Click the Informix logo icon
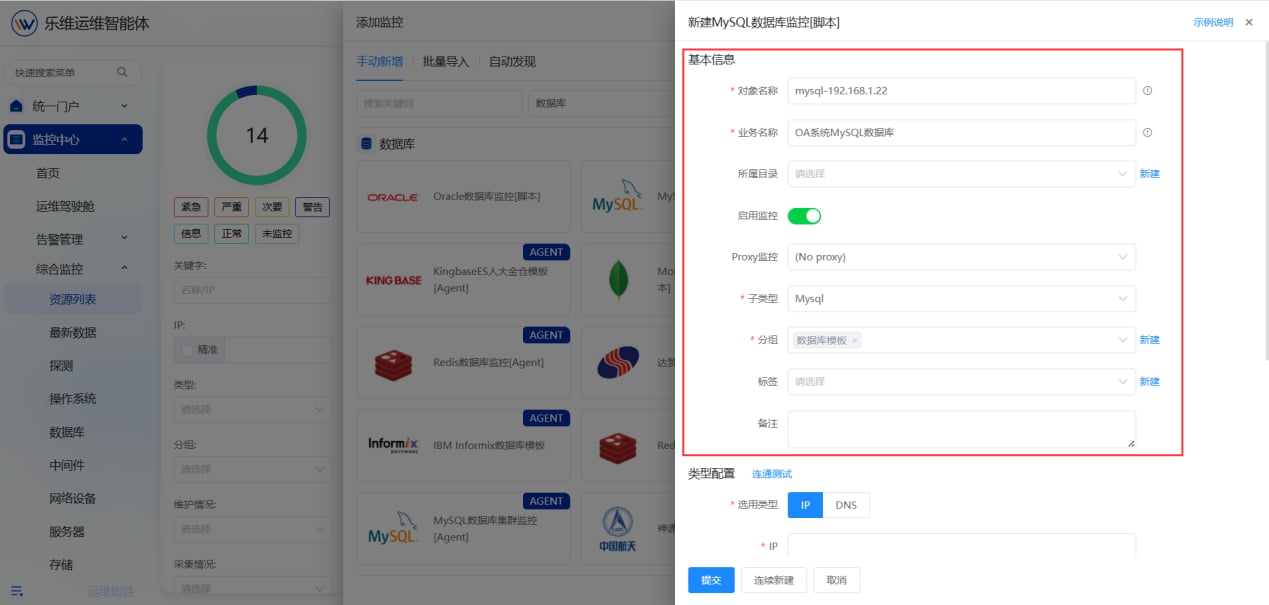 pos(392,445)
